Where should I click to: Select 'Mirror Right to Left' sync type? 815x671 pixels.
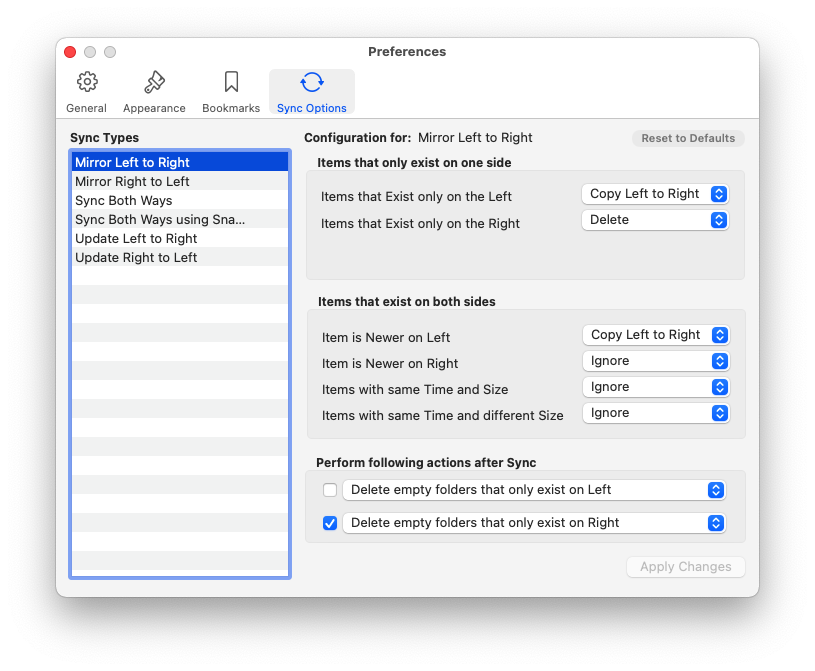pyautogui.click(x=132, y=182)
